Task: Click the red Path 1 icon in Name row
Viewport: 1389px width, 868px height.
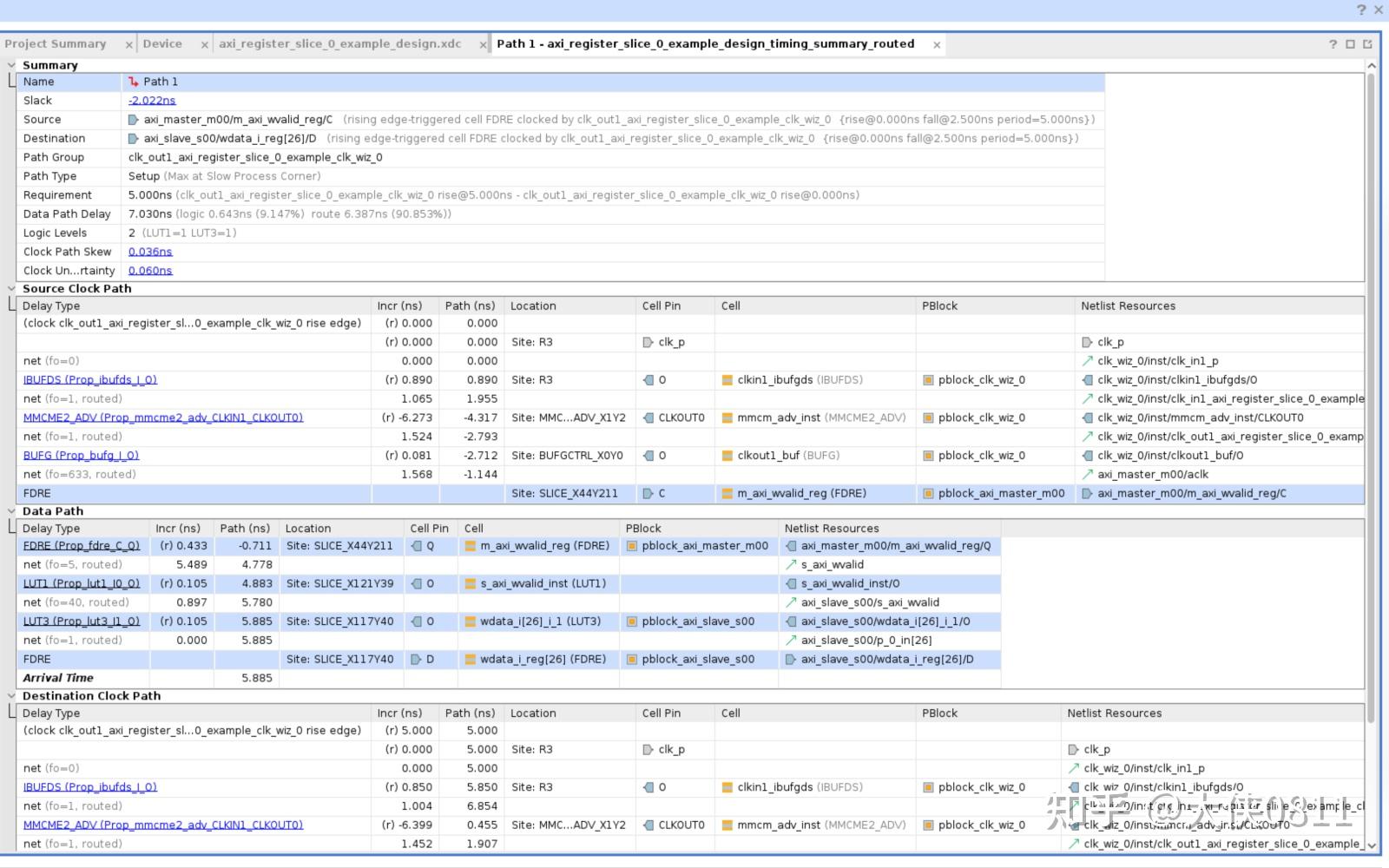Action: pyautogui.click(x=134, y=82)
